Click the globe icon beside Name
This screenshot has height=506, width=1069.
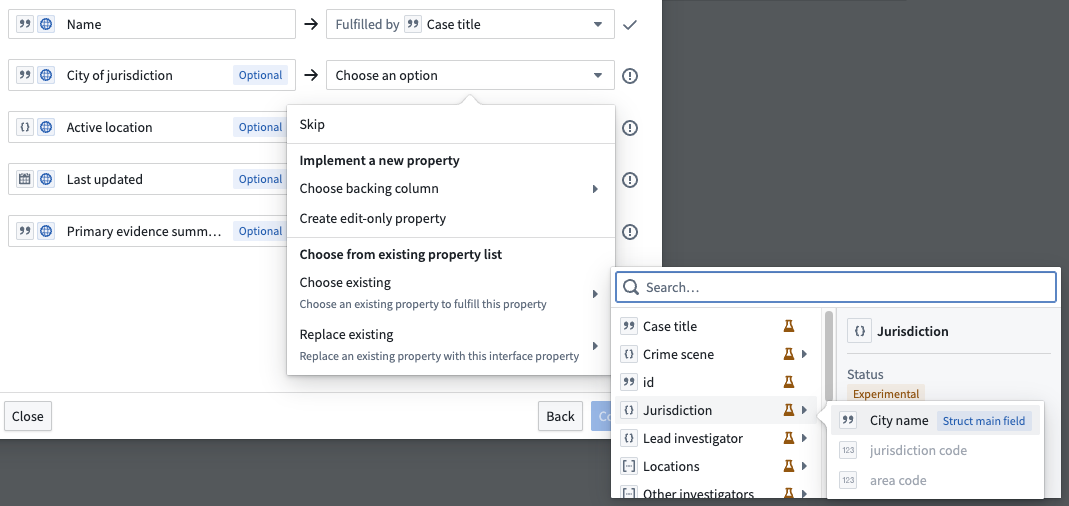click(46, 24)
